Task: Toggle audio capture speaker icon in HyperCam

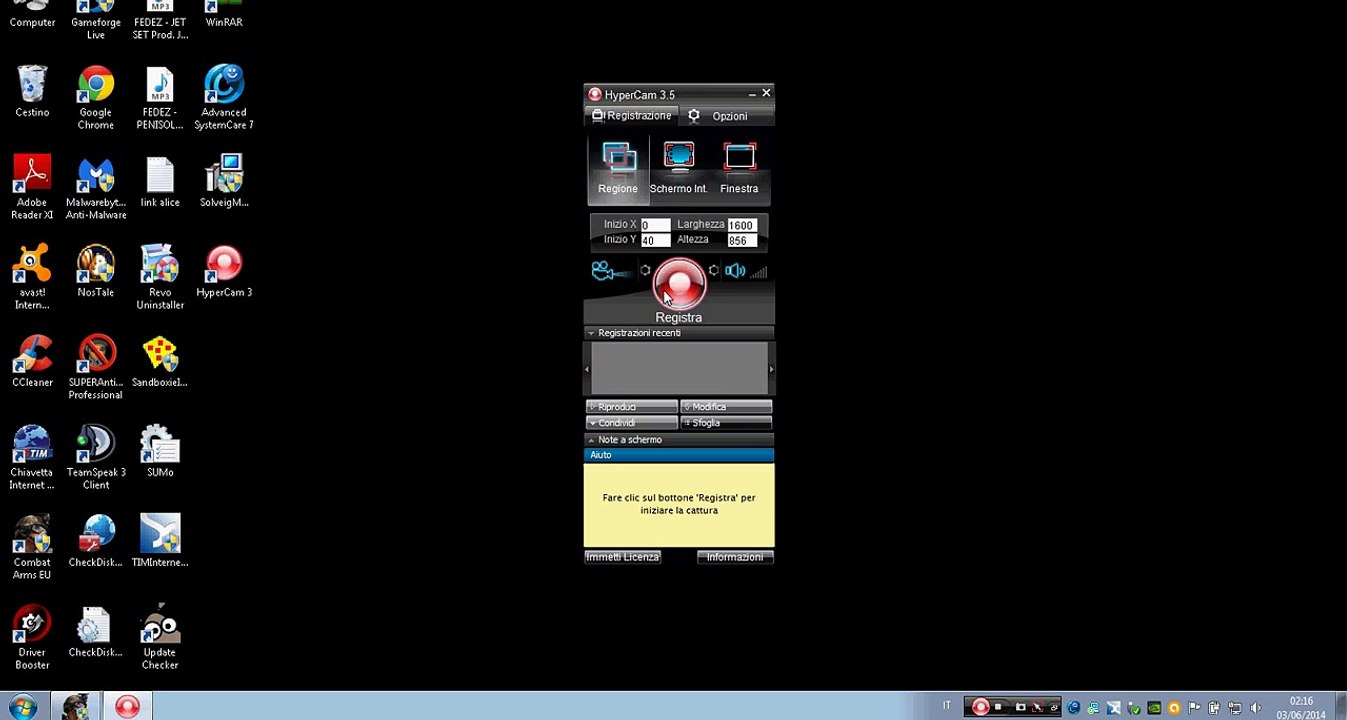Action: tap(735, 271)
